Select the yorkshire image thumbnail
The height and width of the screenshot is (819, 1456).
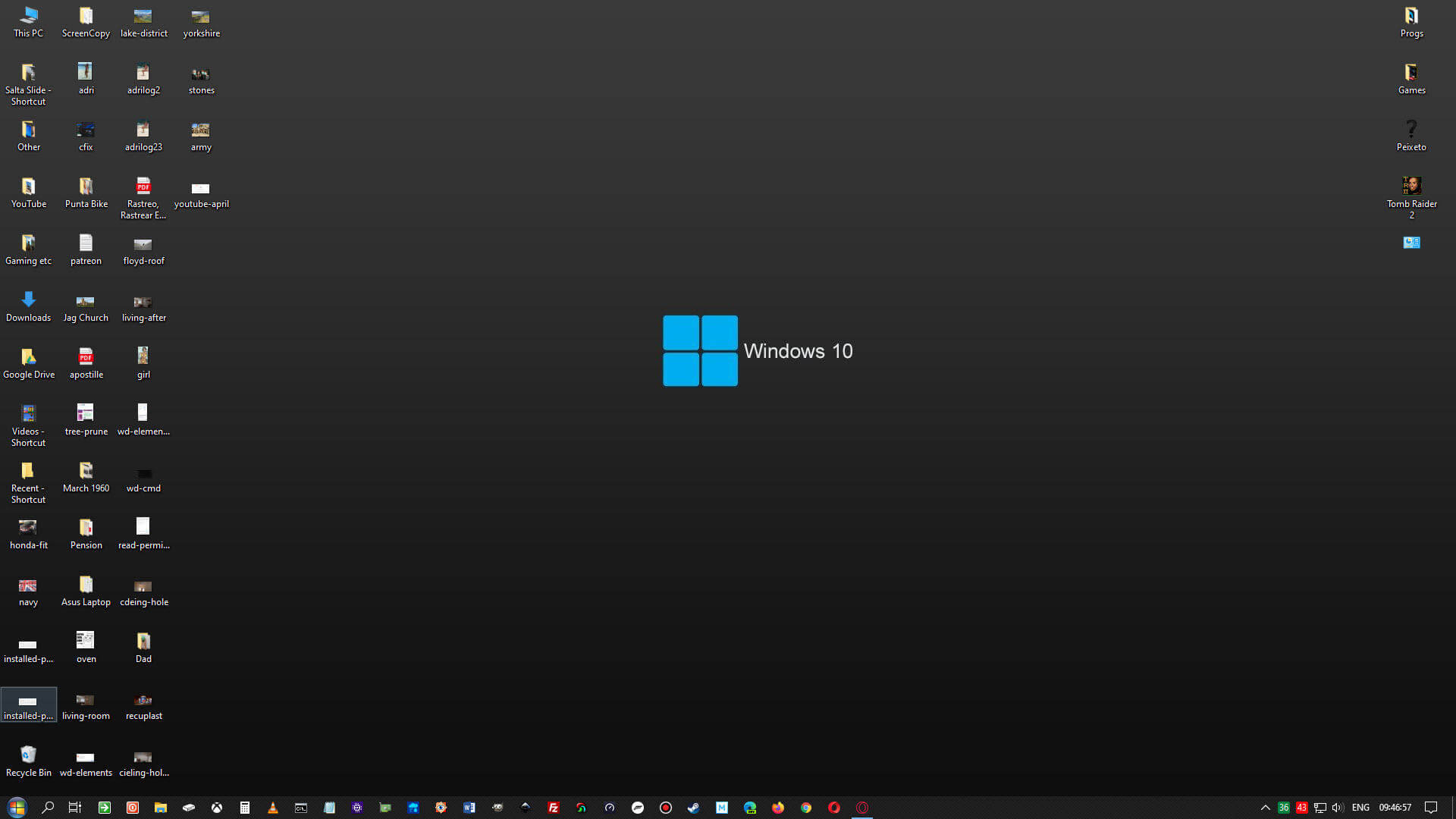click(201, 22)
